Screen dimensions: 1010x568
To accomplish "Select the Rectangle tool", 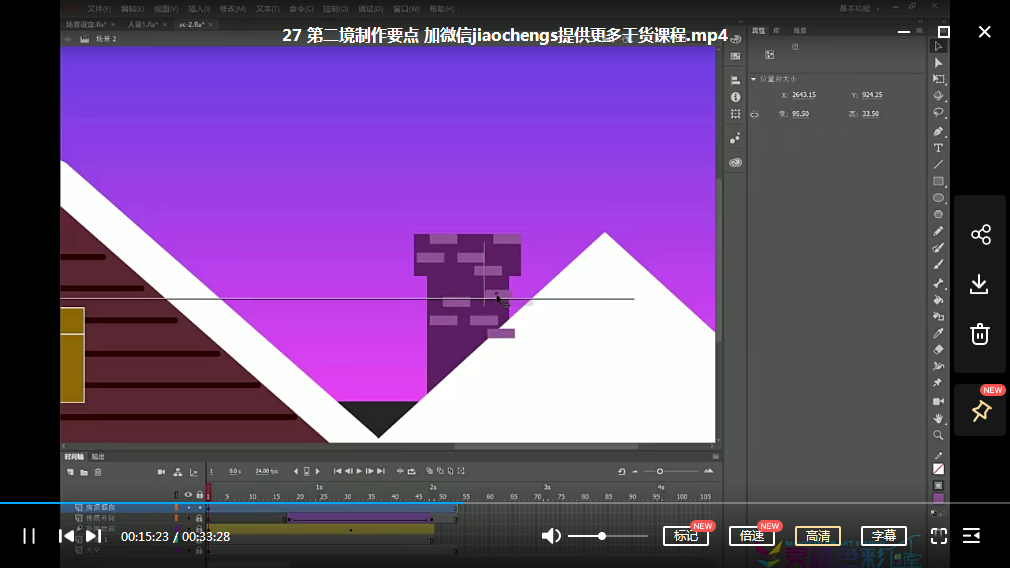I will click(939, 182).
